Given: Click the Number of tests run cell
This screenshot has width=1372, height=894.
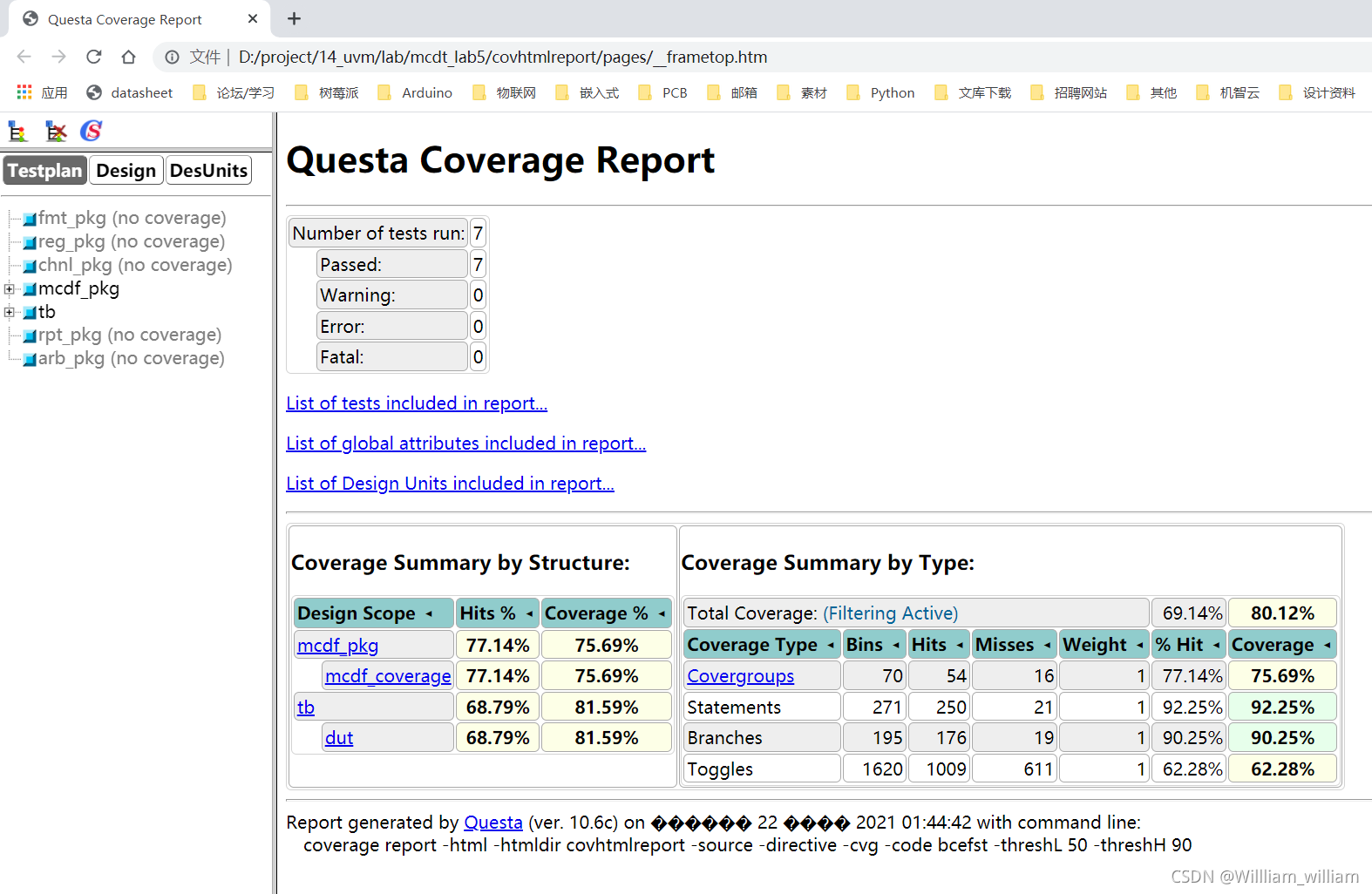Looking at the screenshot, I should coord(378,234).
